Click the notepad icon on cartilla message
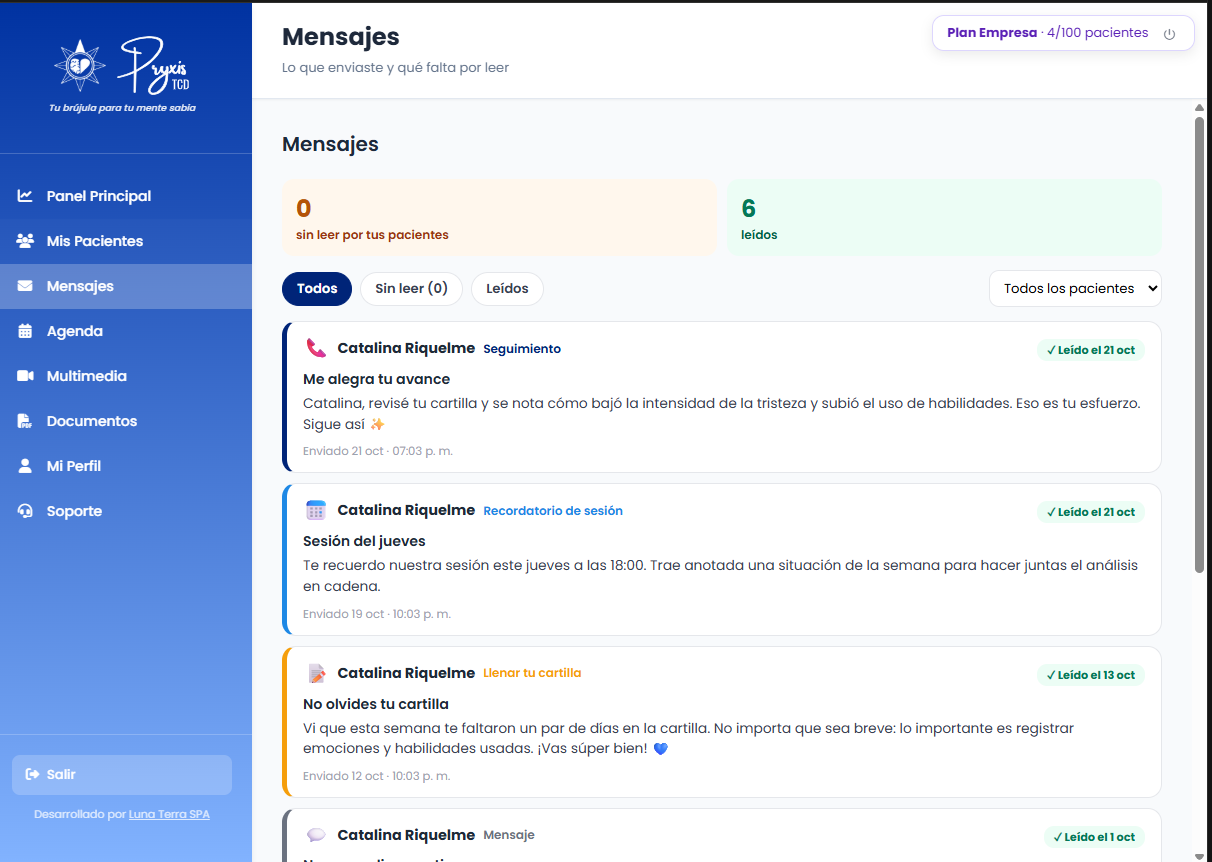 [x=316, y=673]
